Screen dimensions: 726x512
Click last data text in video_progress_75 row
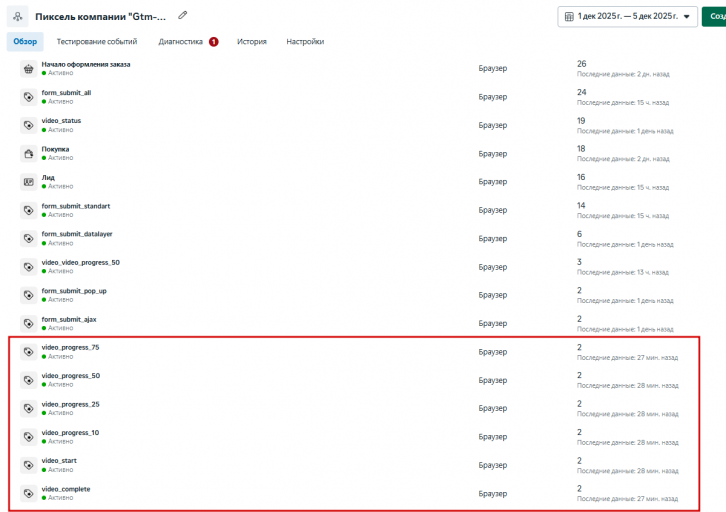point(627,357)
